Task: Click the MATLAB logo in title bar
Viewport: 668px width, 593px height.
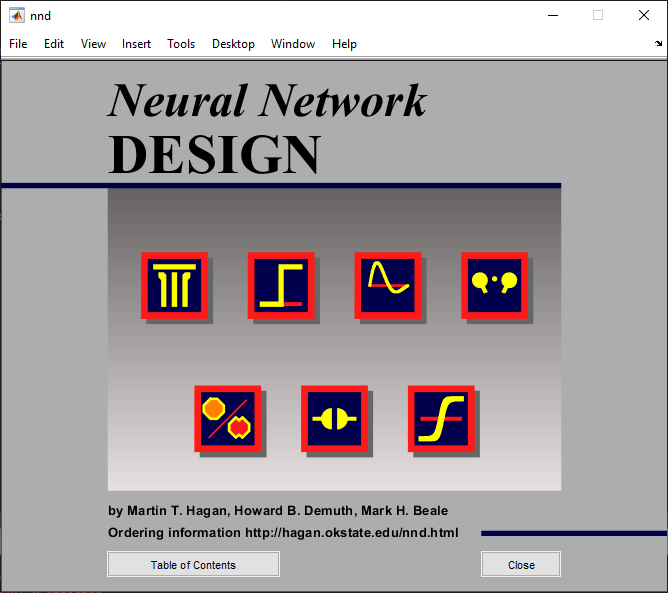Action: point(17,16)
